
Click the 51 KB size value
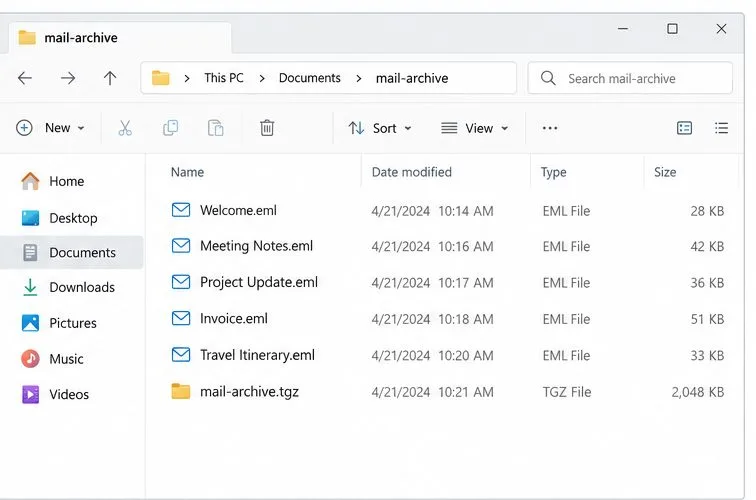(x=707, y=319)
